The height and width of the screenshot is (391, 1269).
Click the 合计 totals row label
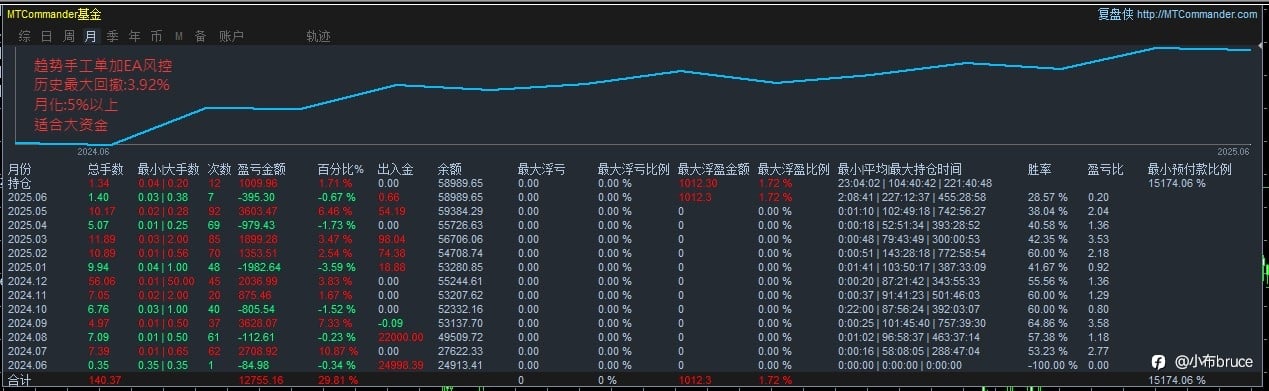coord(20,381)
